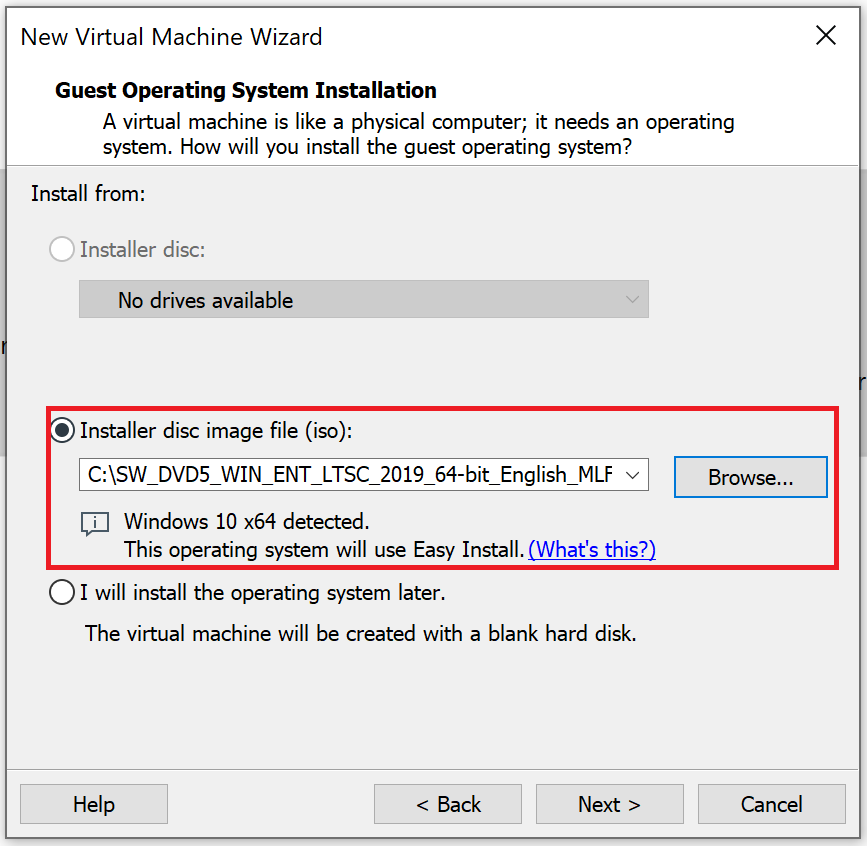This screenshot has width=867, height=846.
Task: Open the 'No drives available' dropdown
Action: [363, 299]
